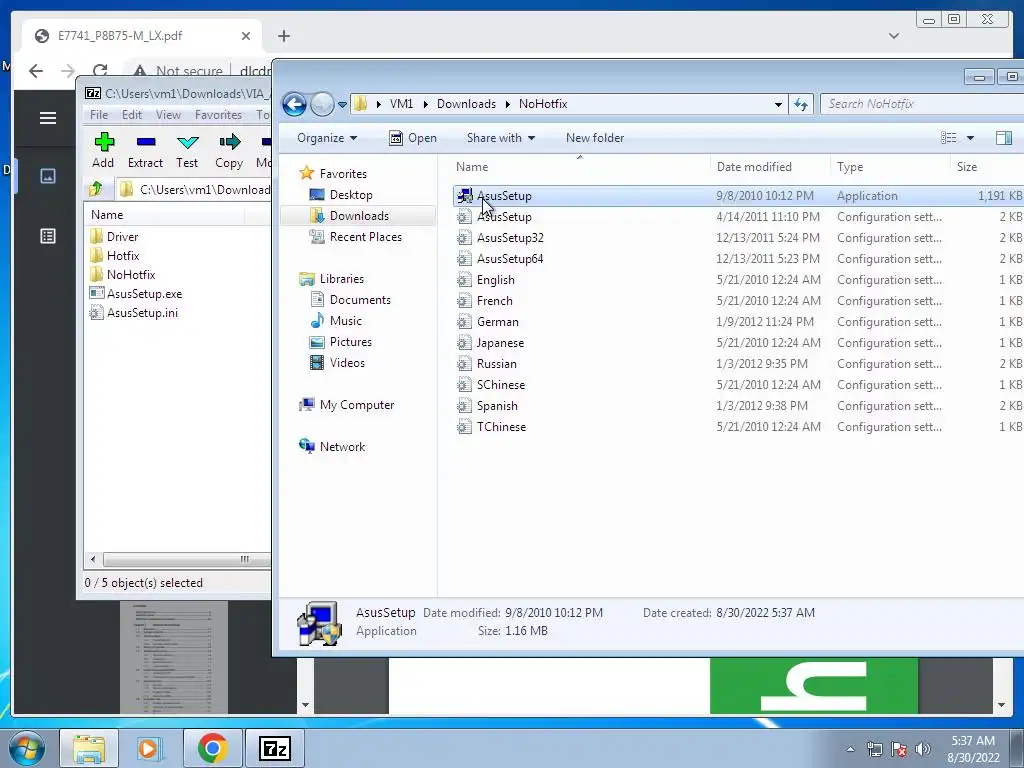The height and width of the screenshot is (768, 1024).
Task: Open the View menu in 7-Zip
Action: [168, 114]
